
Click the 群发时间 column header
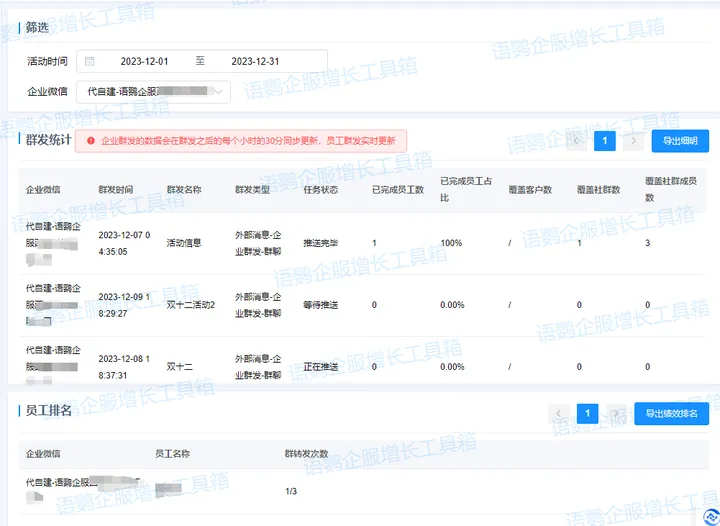(x=116, y=189)
